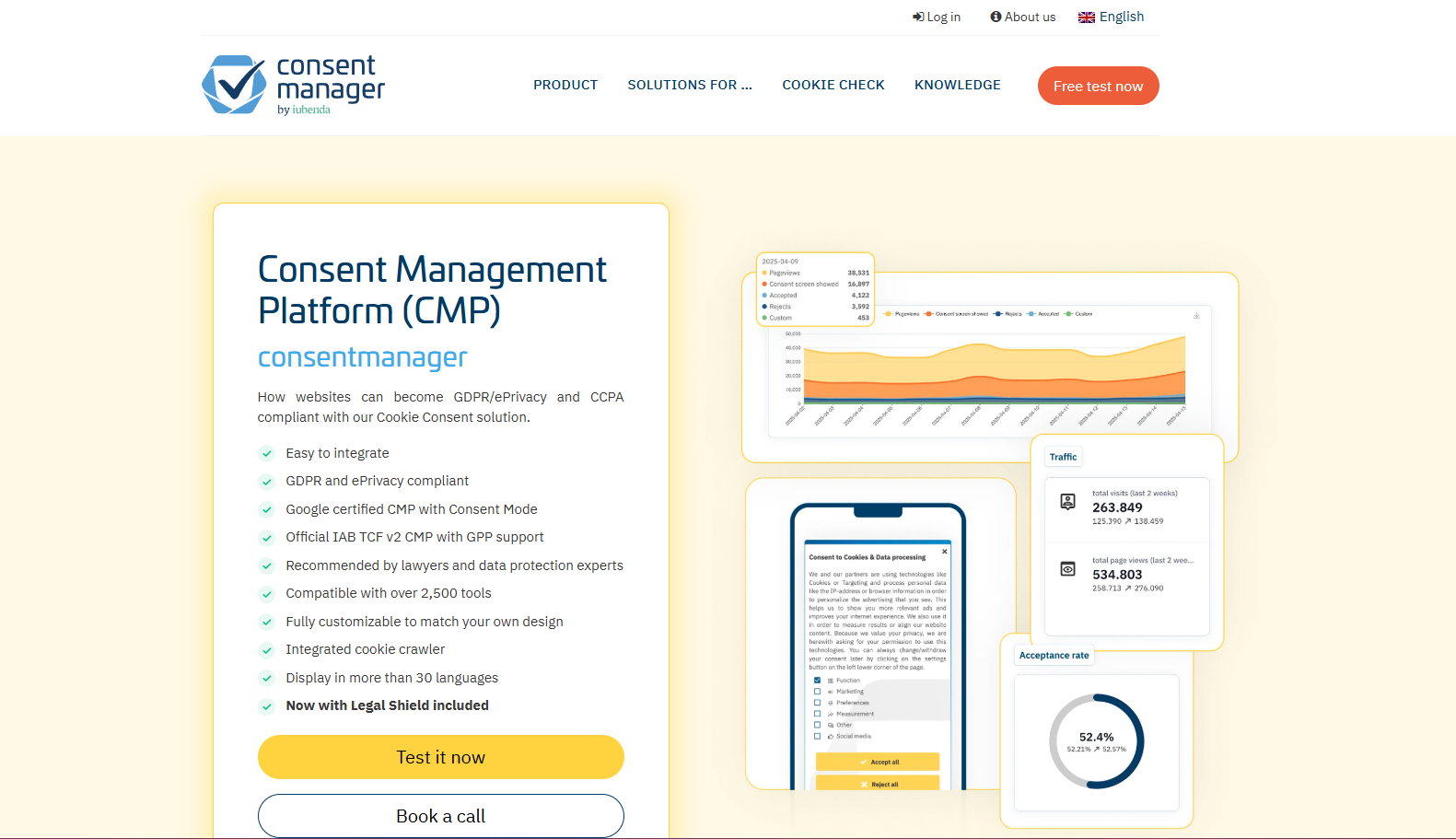Click the 263.849 total visits value
Screen dimensions: 1456x839
click(x=1117, y=507)
